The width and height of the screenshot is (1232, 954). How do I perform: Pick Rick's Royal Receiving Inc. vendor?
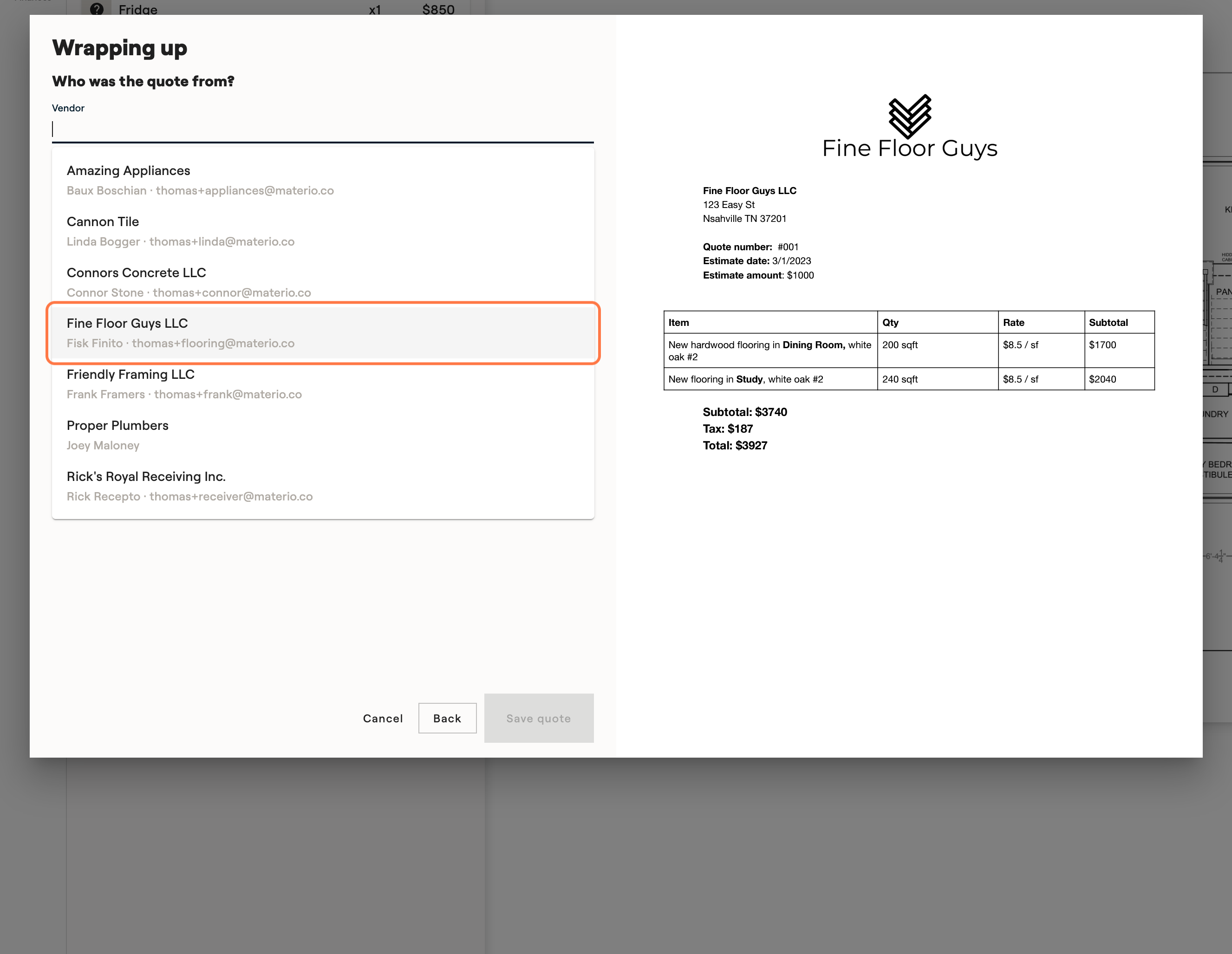323,486
